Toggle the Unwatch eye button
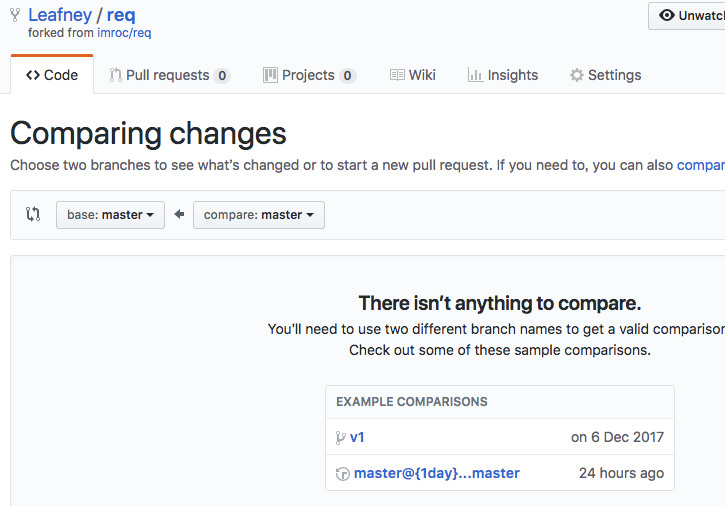 [x=689, y=16]
